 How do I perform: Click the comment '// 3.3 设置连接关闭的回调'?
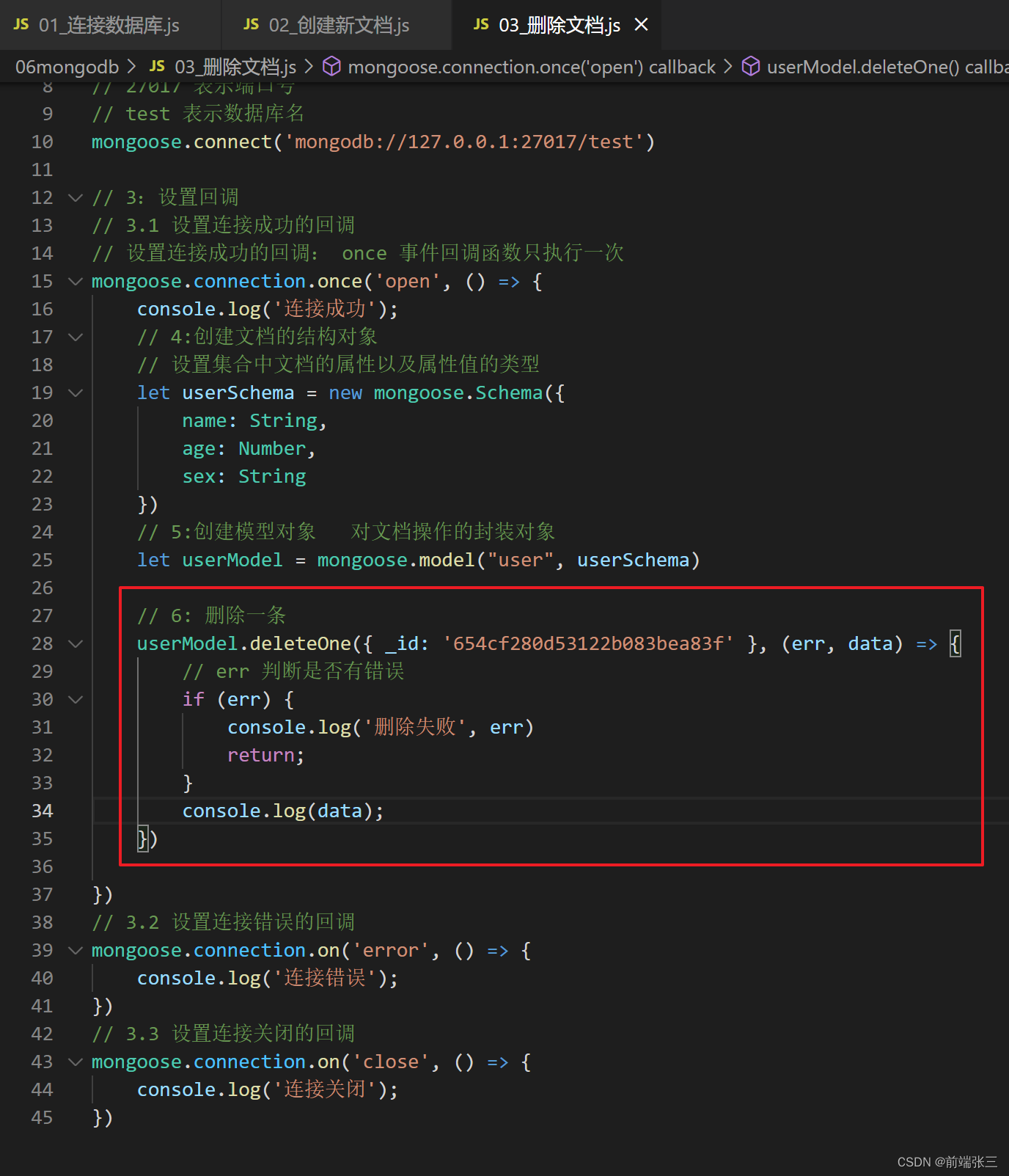(223, 1034)
